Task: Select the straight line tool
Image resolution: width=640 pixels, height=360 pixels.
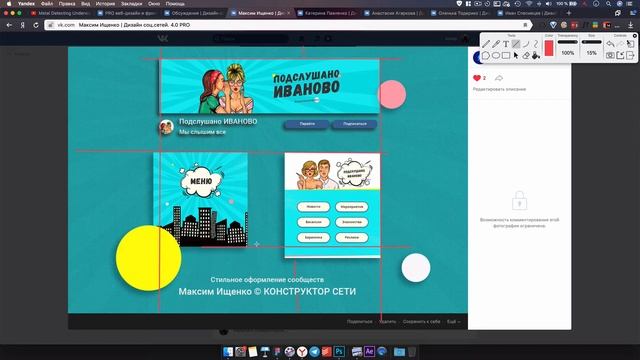Action: point(516,44)
